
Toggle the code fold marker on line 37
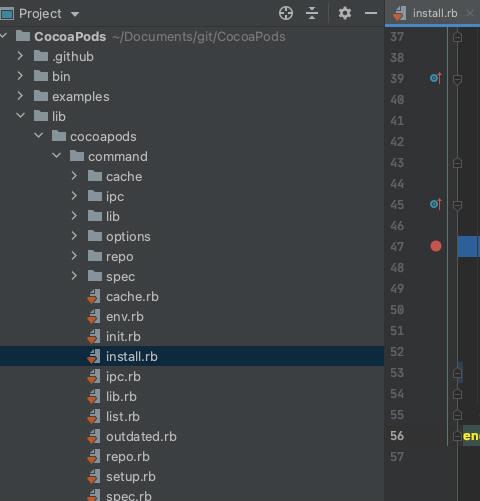click(x=457, y=36)
